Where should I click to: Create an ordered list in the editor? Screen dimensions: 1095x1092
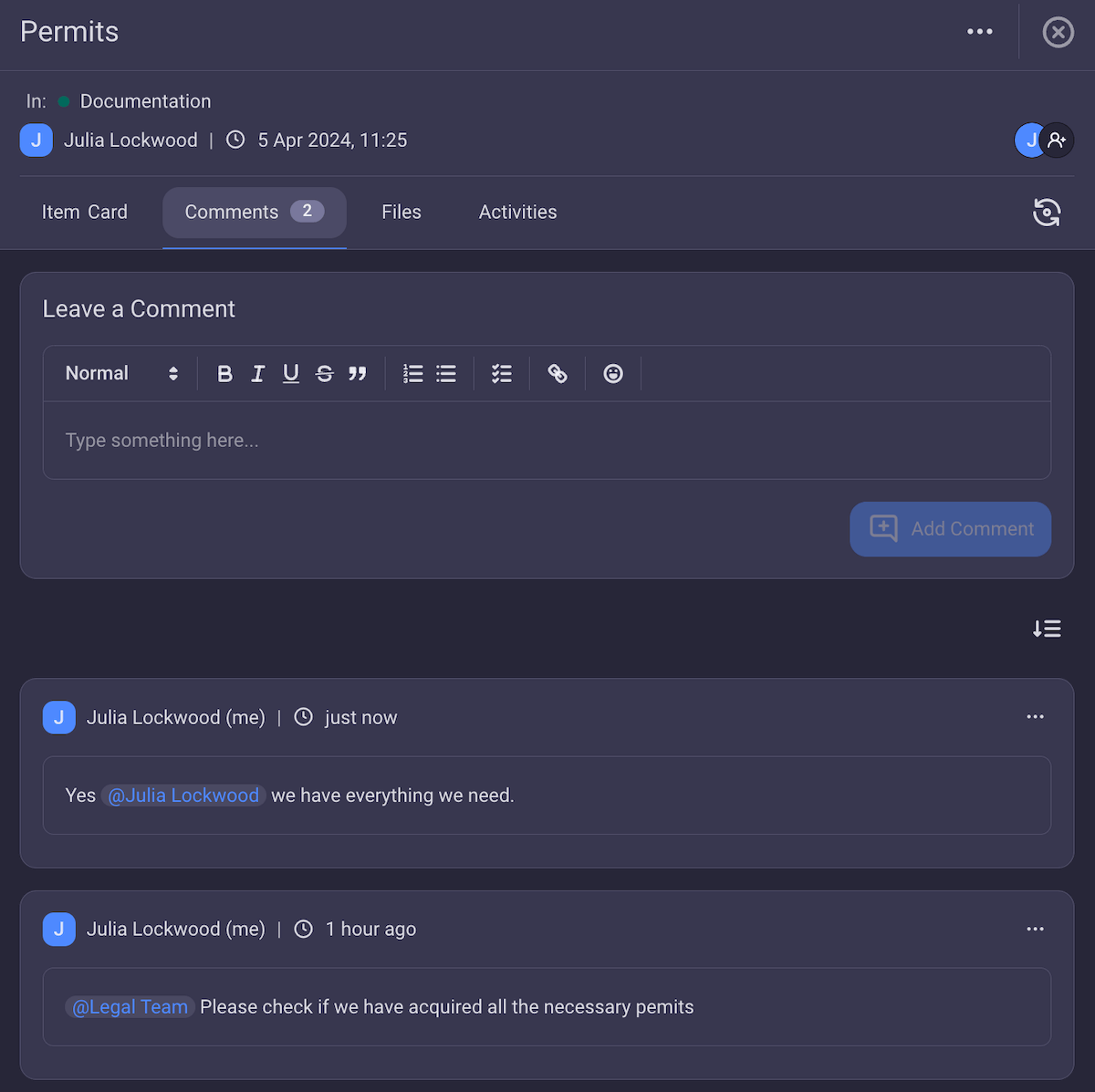412,373
